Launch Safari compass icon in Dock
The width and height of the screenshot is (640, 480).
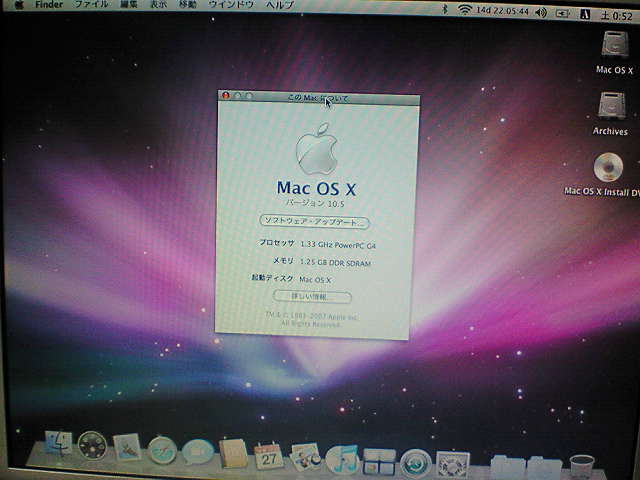[162, 450]
